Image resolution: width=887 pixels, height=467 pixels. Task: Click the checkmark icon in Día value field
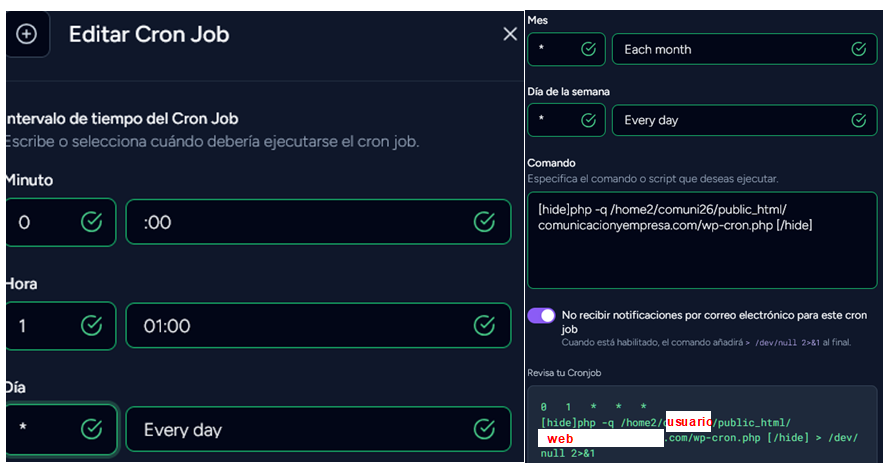click(x=91, y=430)
